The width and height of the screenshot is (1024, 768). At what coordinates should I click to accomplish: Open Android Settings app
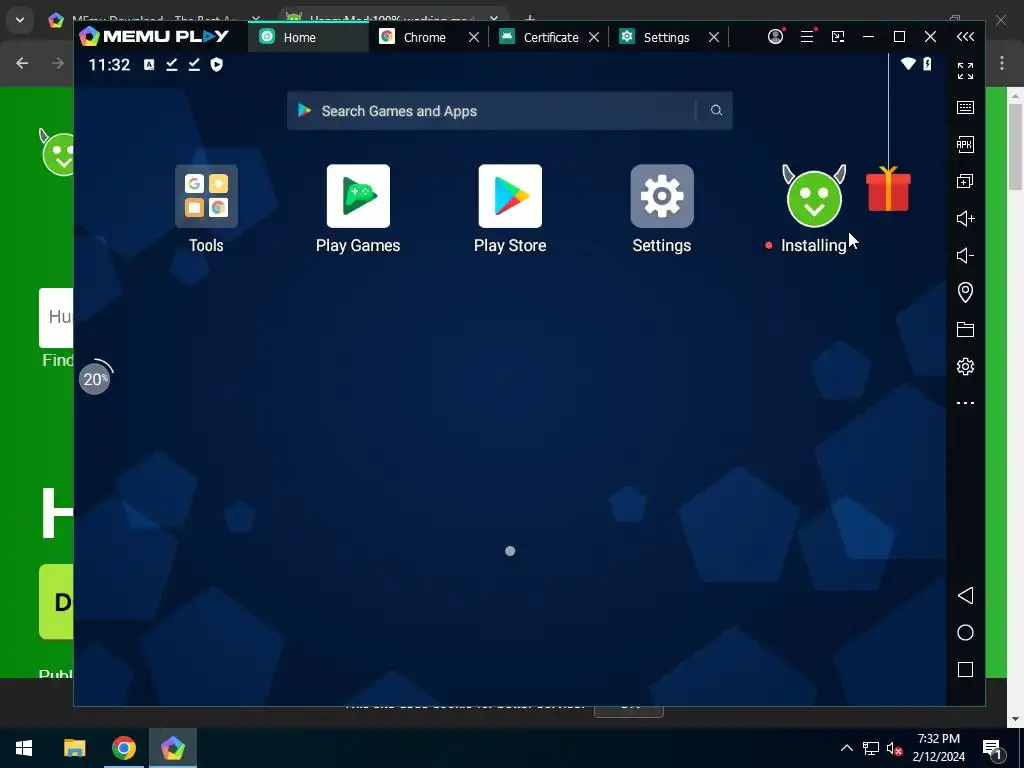pyautogui.click(x=662, y=196)
